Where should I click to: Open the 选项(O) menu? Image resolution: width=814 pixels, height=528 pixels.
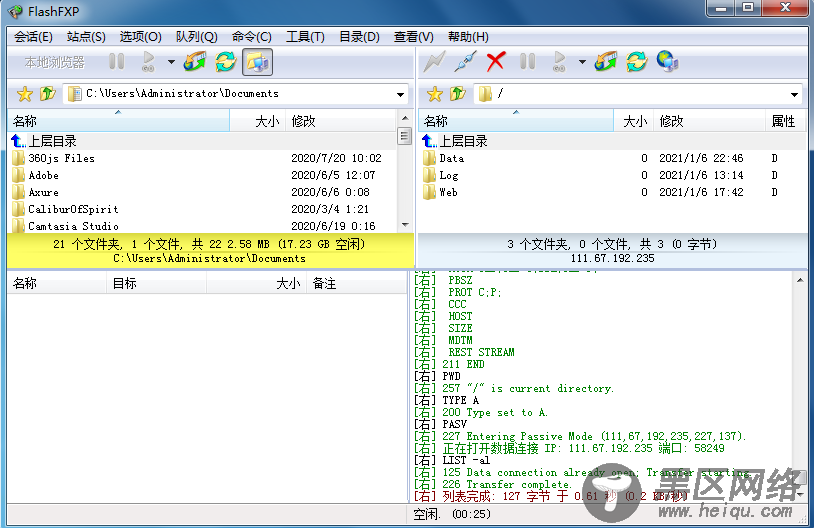click(x=140, y=37)
